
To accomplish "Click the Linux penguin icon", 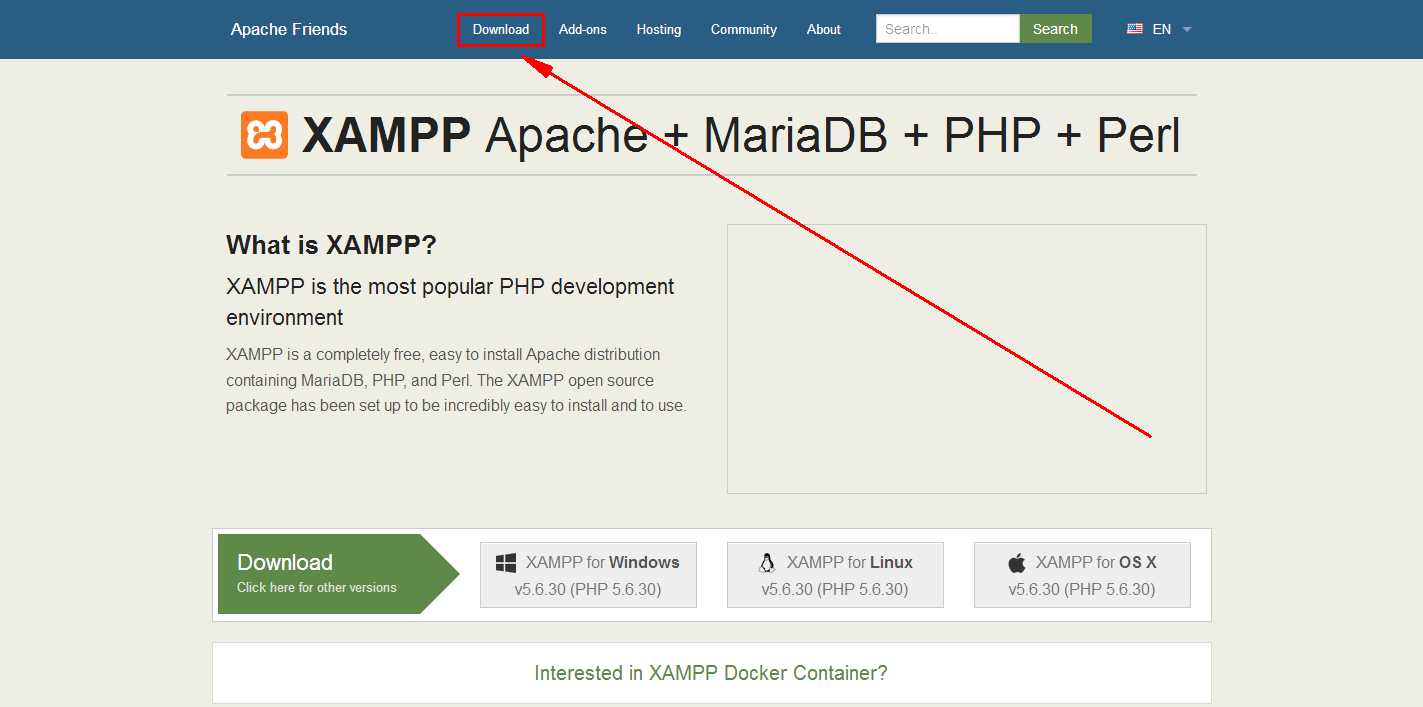I will [768, 563].
